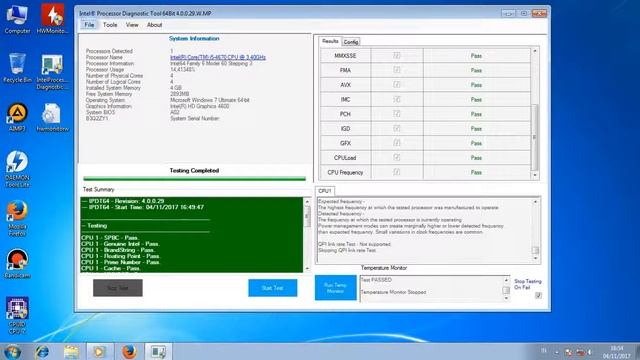Open the Intel Core i5-4670 CPU link

click(218, 57)
